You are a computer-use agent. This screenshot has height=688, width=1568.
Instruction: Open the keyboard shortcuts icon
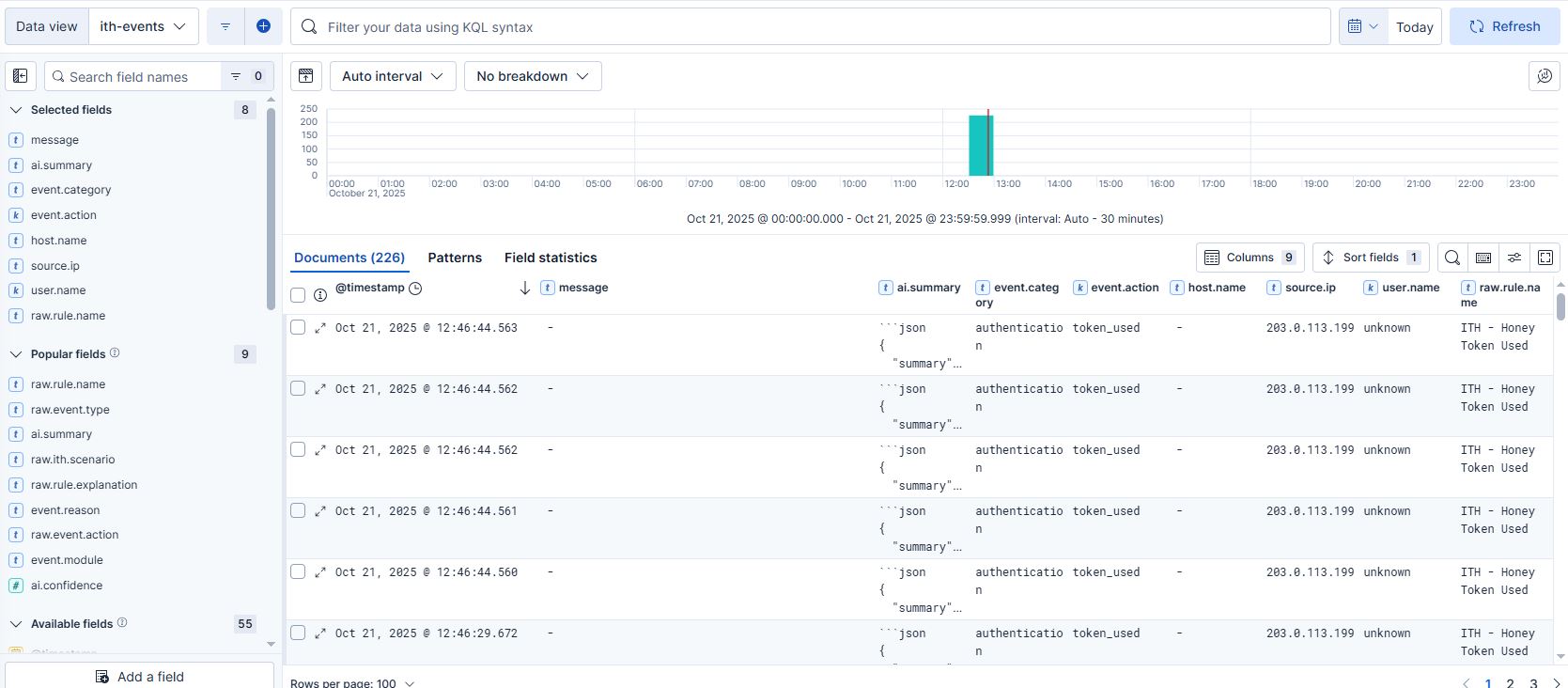coord(1483,258)
